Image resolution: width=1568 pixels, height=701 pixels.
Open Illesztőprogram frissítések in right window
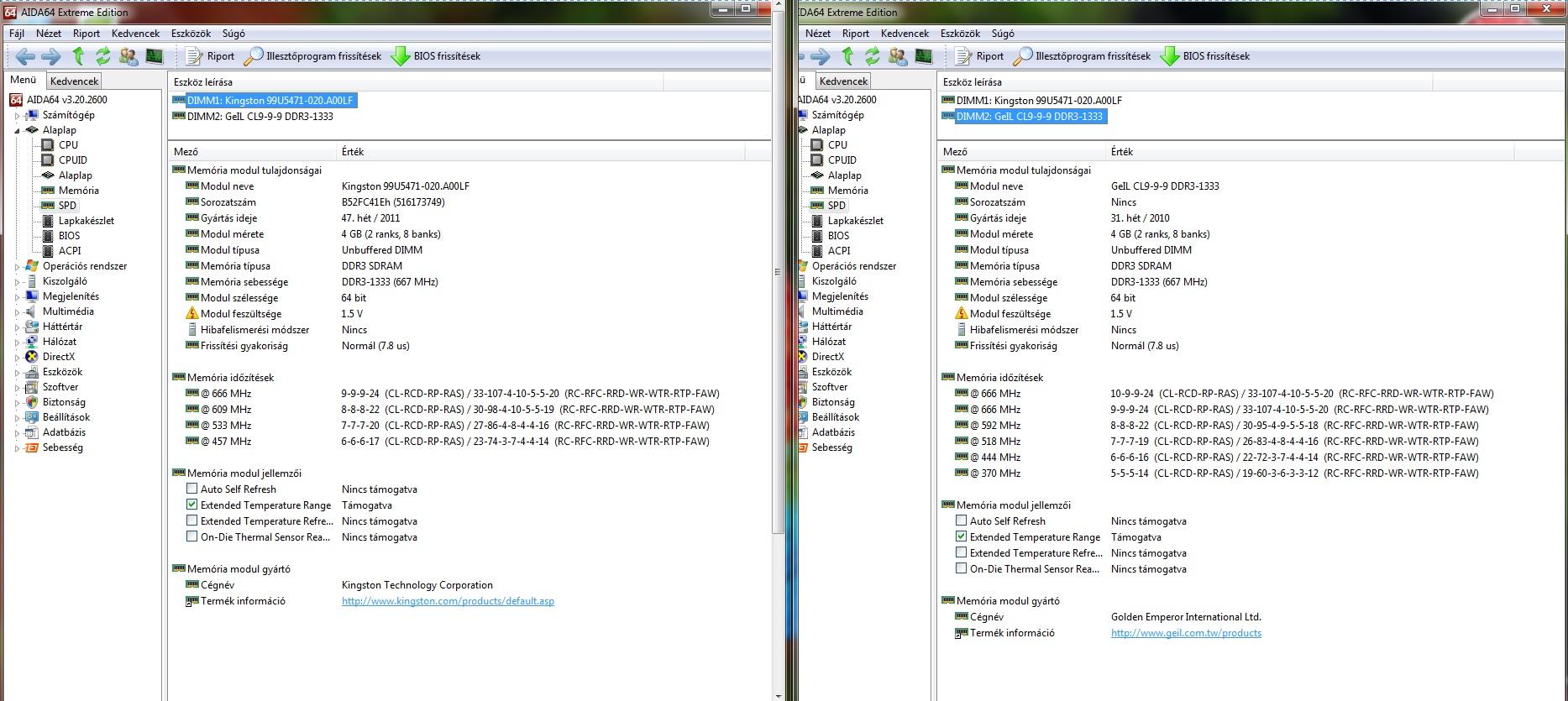point(1082,56)
